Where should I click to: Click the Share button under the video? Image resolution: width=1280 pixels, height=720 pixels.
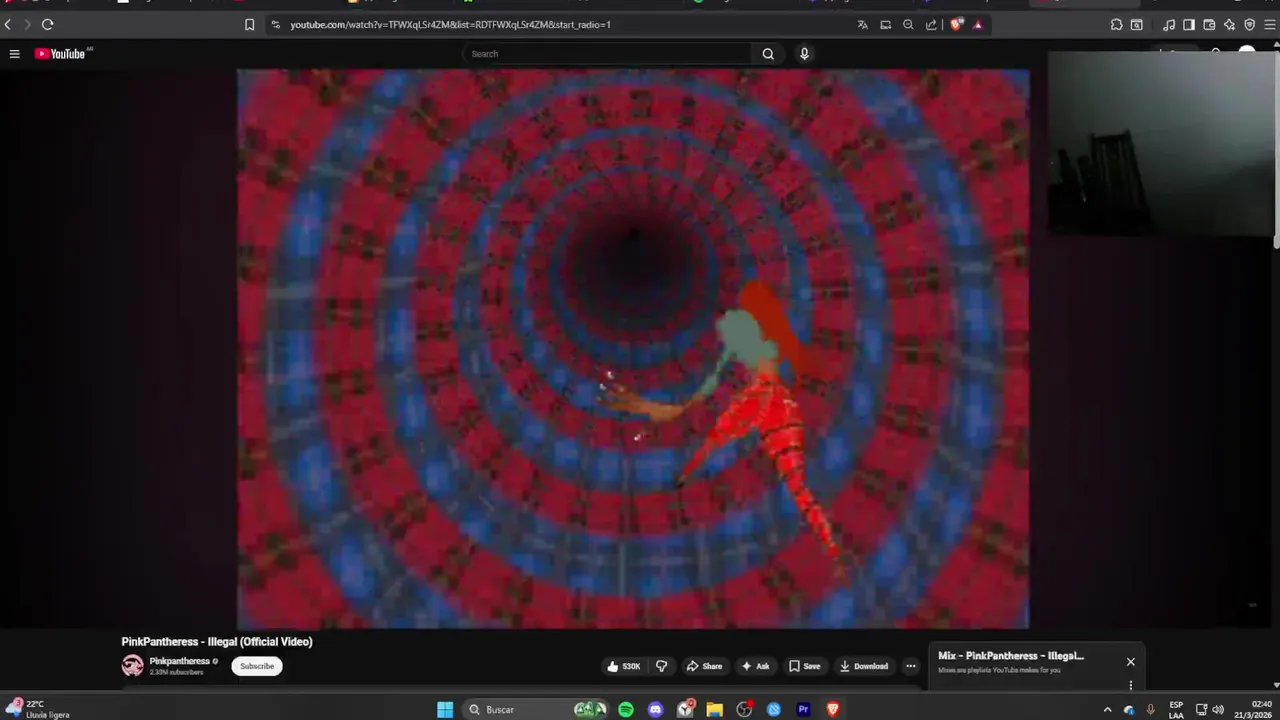[x=704, y=666]
